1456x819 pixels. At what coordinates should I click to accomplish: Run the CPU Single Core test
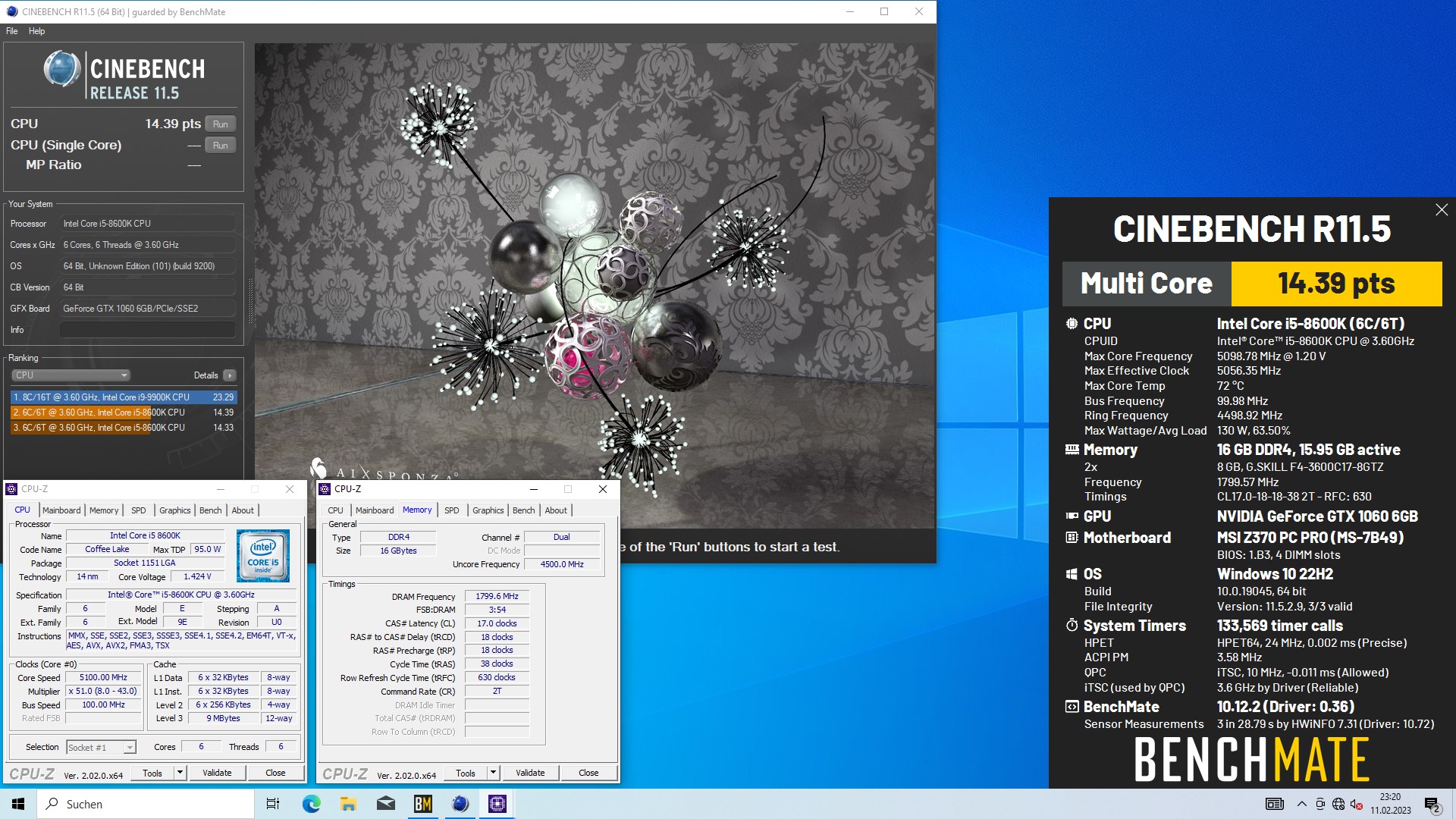(220, 145)
